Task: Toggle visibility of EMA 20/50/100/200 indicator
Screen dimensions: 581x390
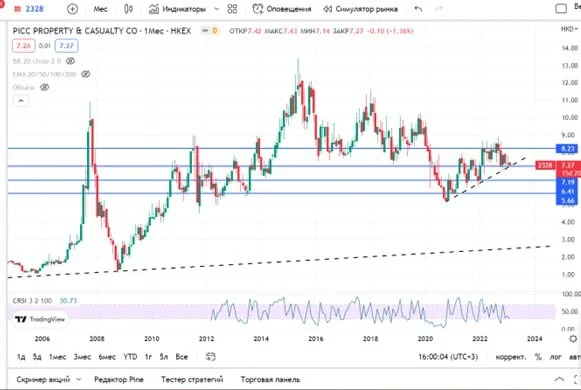Action: pyautogui.click(x=86, y=74)
